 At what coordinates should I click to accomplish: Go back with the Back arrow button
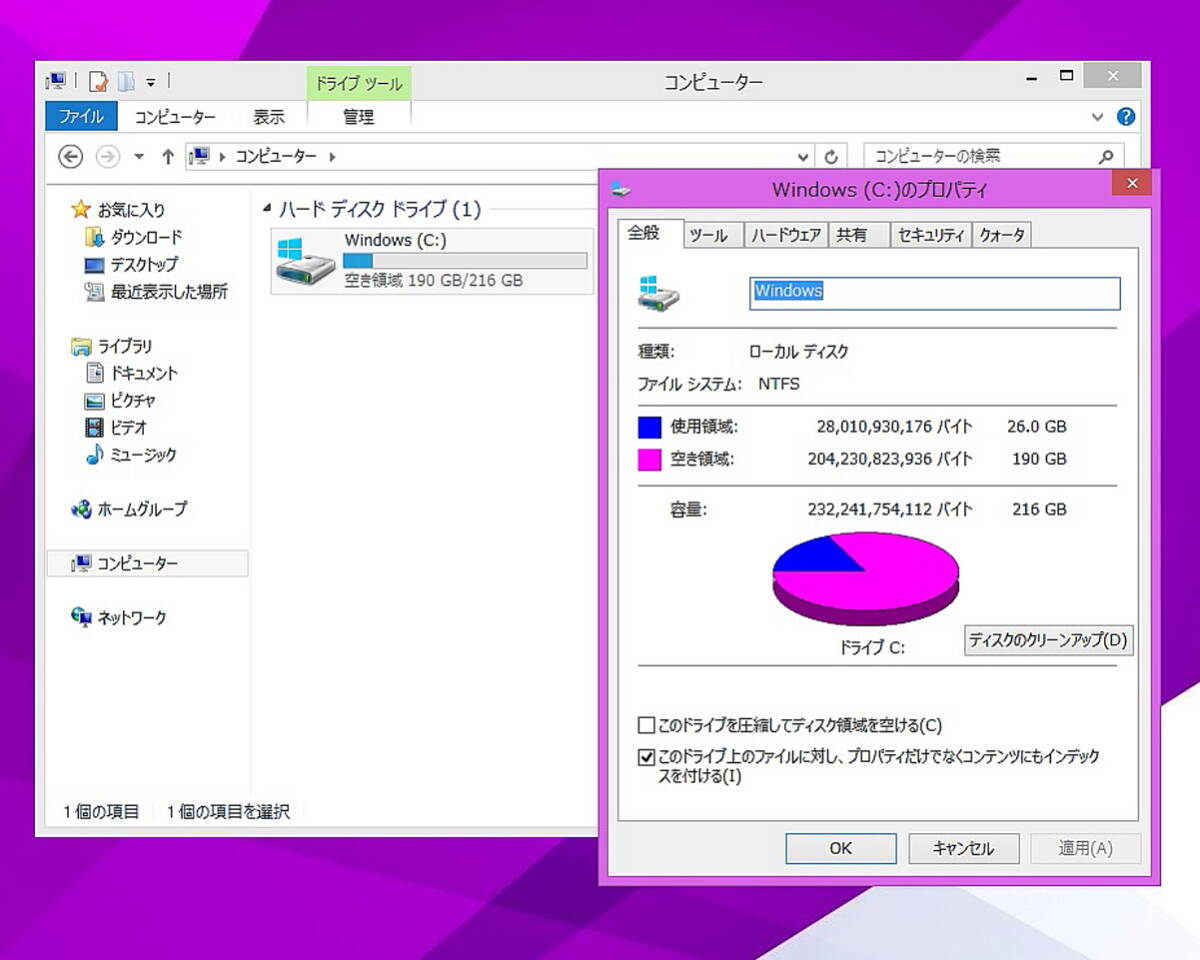point(70,156)
